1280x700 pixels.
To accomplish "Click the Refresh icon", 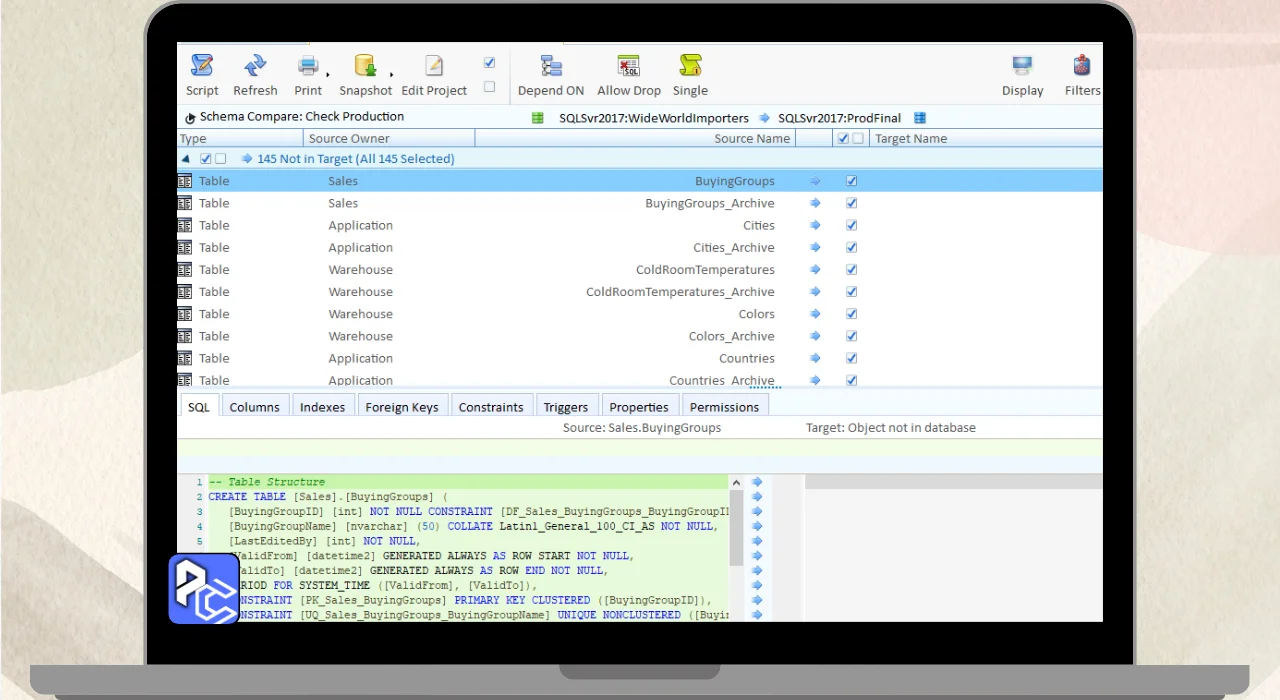I will pos(255,67).
